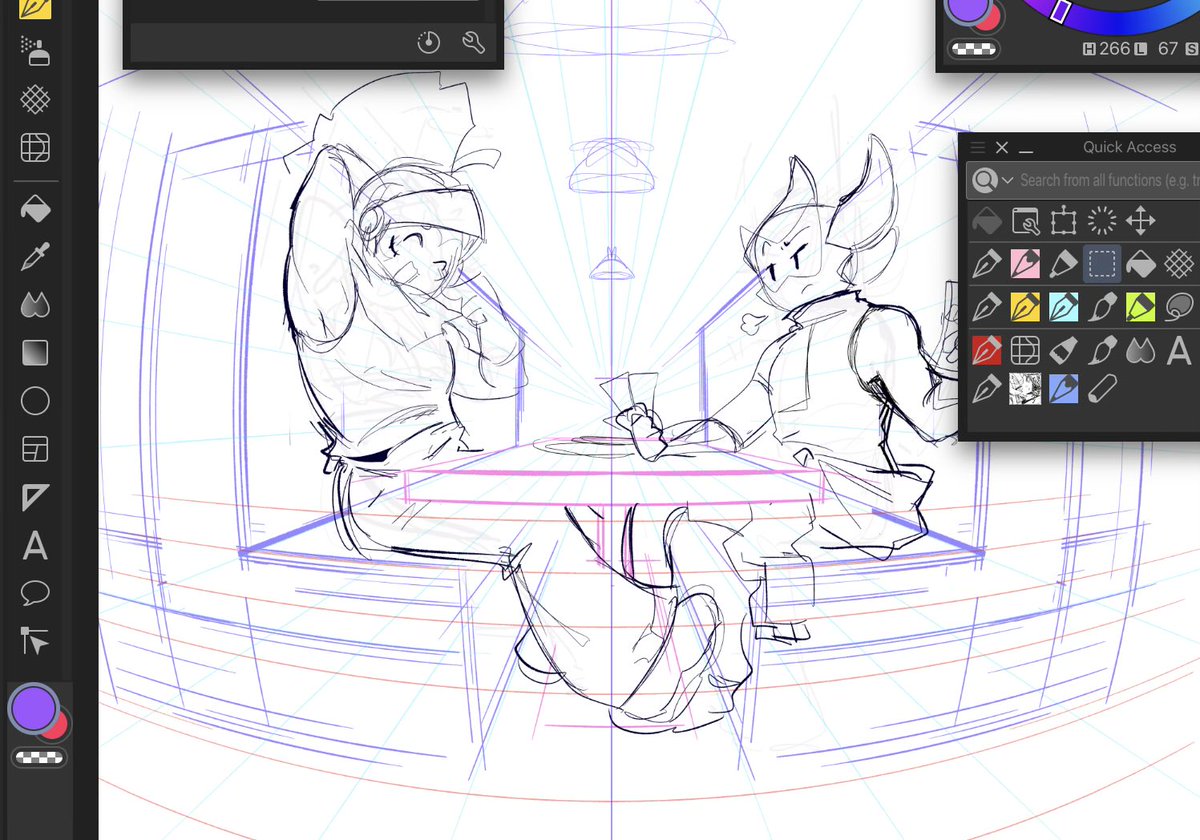Select the Move four-arrow icon in Quick Access
Image resolution: width=1200 pixels, height=840 pixels.
pos(1141,221)
